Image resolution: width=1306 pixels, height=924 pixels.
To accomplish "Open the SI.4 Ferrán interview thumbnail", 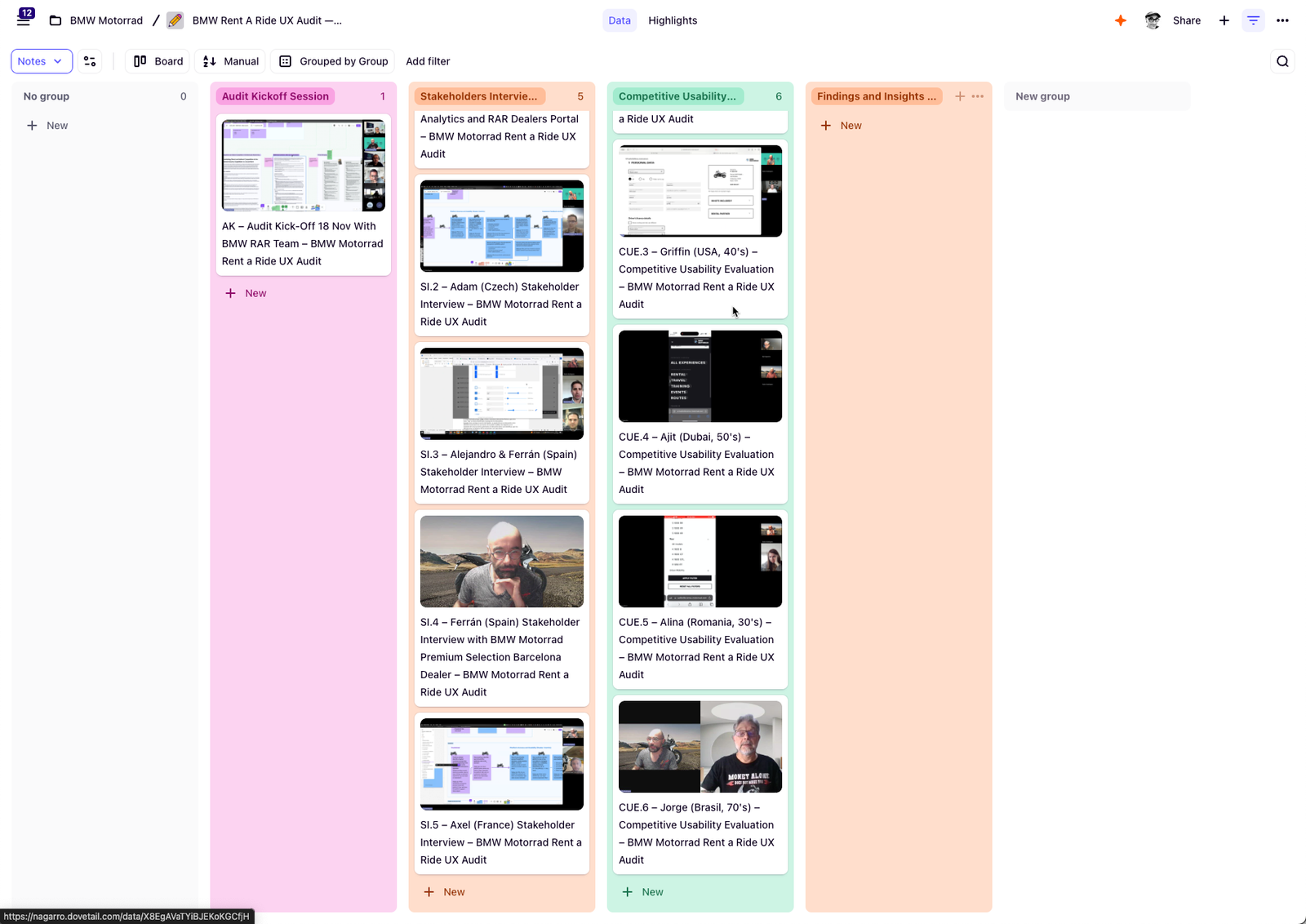I will (x=501, y=561).
